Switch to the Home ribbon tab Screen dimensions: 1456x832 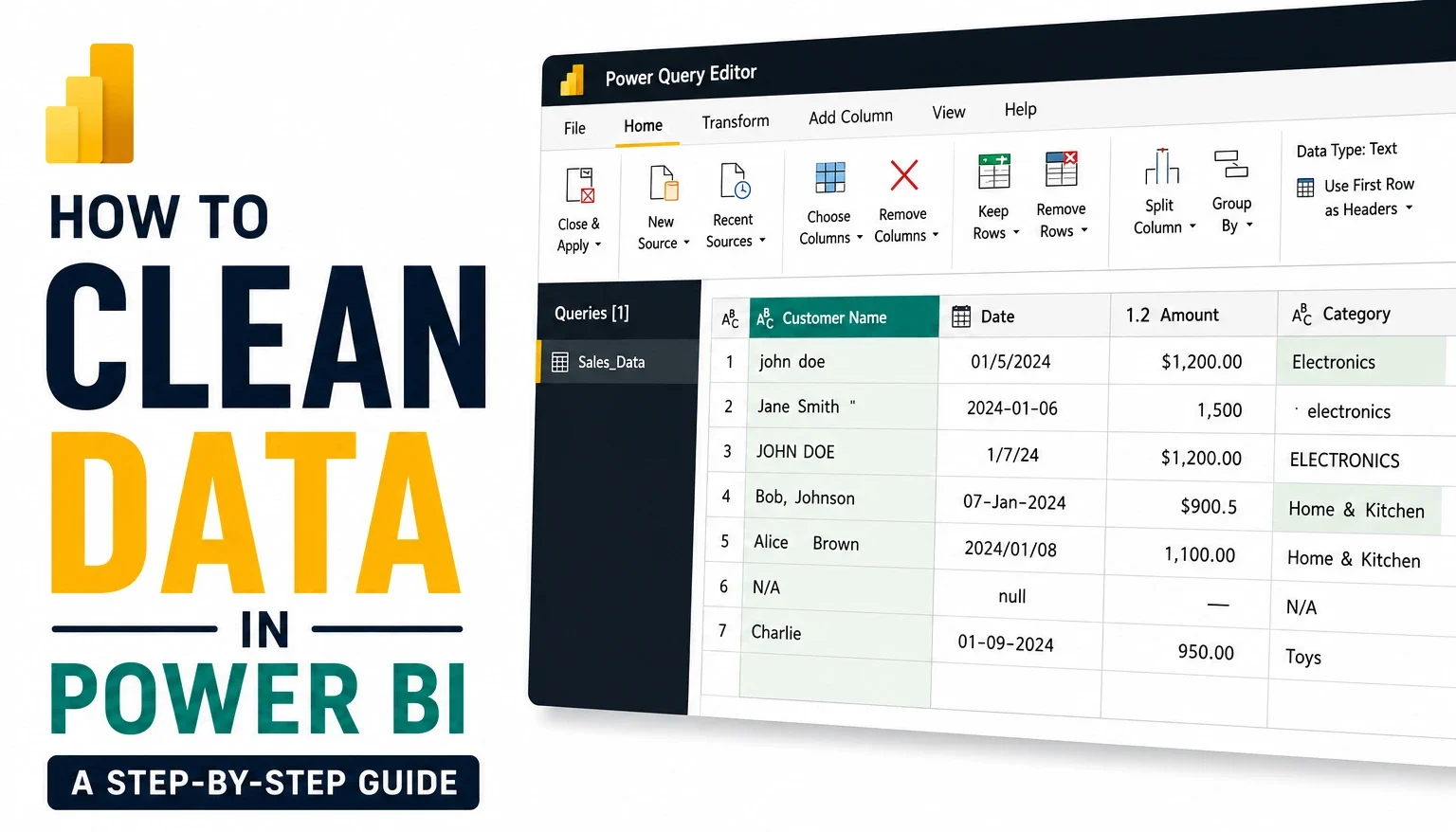[x=644, y=125]
